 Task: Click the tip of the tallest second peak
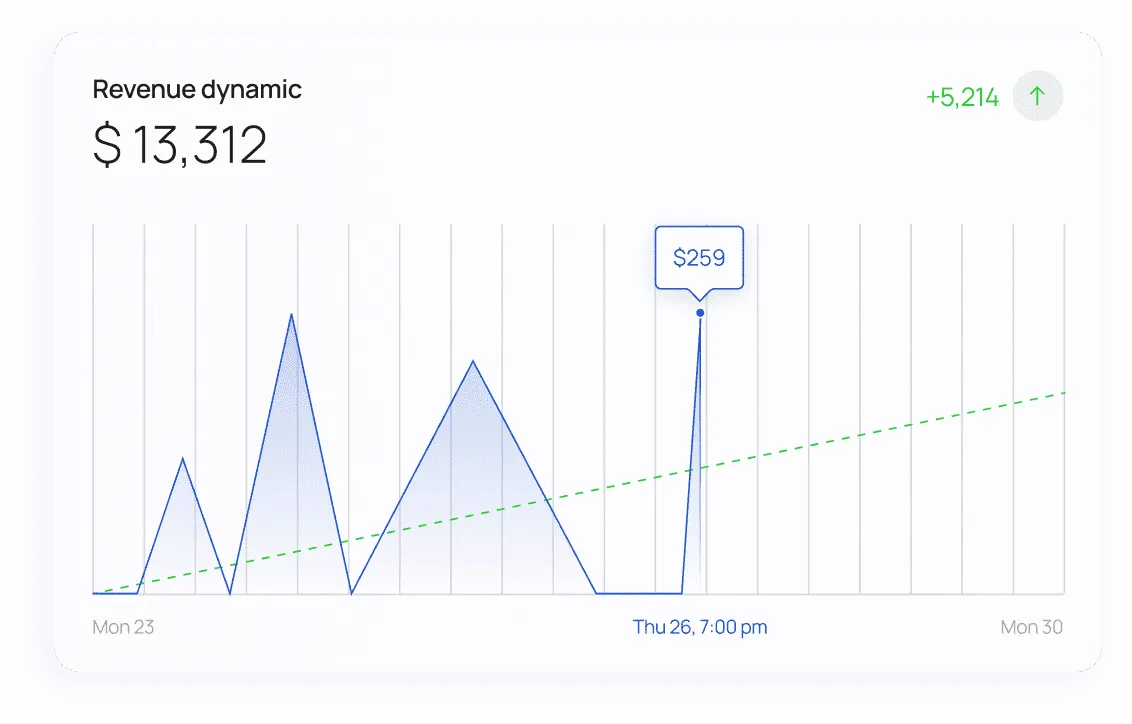click(x=291, y=314)
